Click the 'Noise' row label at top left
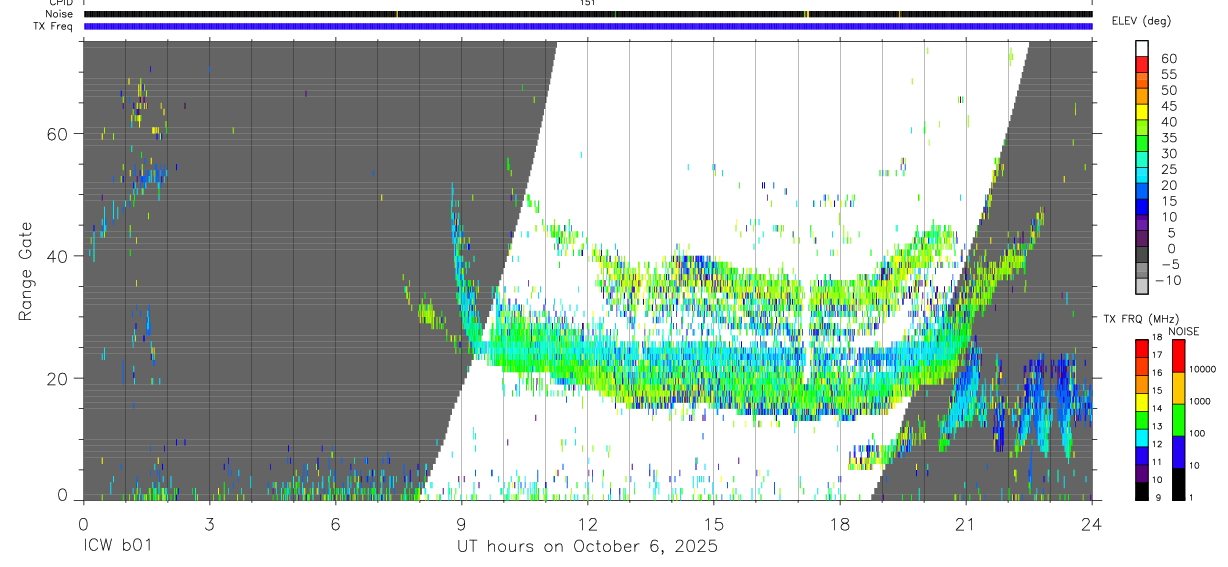This screenshot has width=1228, height=567. [x=60, y=14]
